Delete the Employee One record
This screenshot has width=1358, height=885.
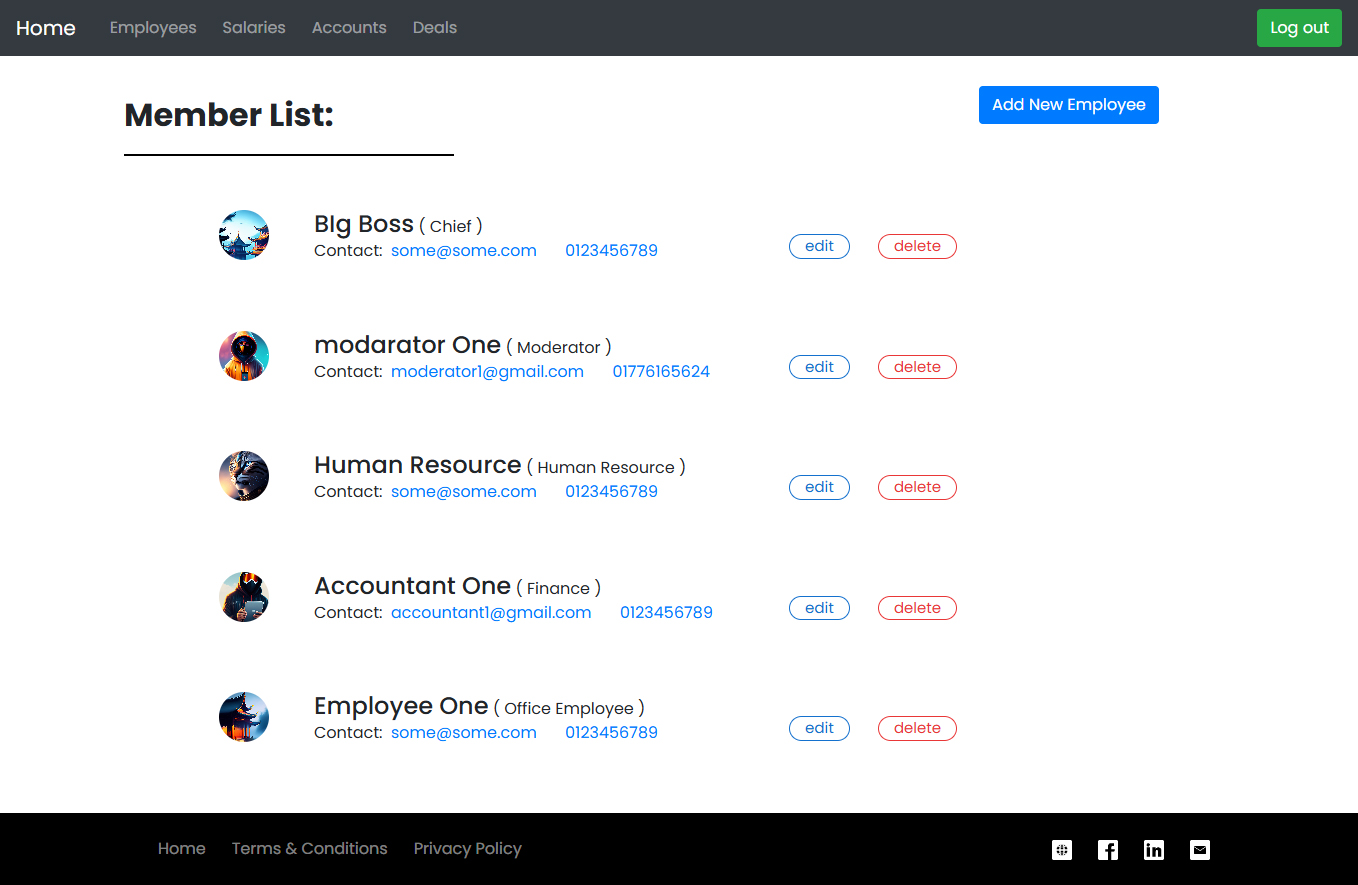click(x=917, y=728)
